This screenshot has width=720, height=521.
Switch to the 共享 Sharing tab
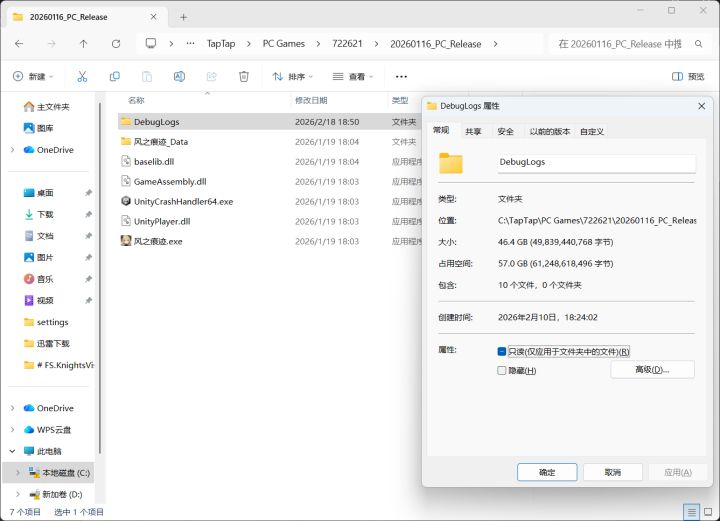(x=473, y=131)
